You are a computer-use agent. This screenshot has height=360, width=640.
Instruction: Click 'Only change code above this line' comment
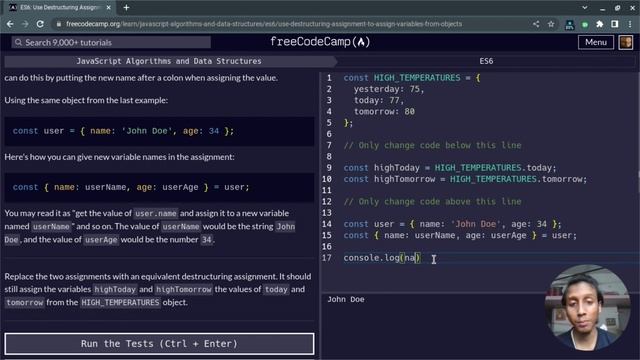click(x=432, y=202)
